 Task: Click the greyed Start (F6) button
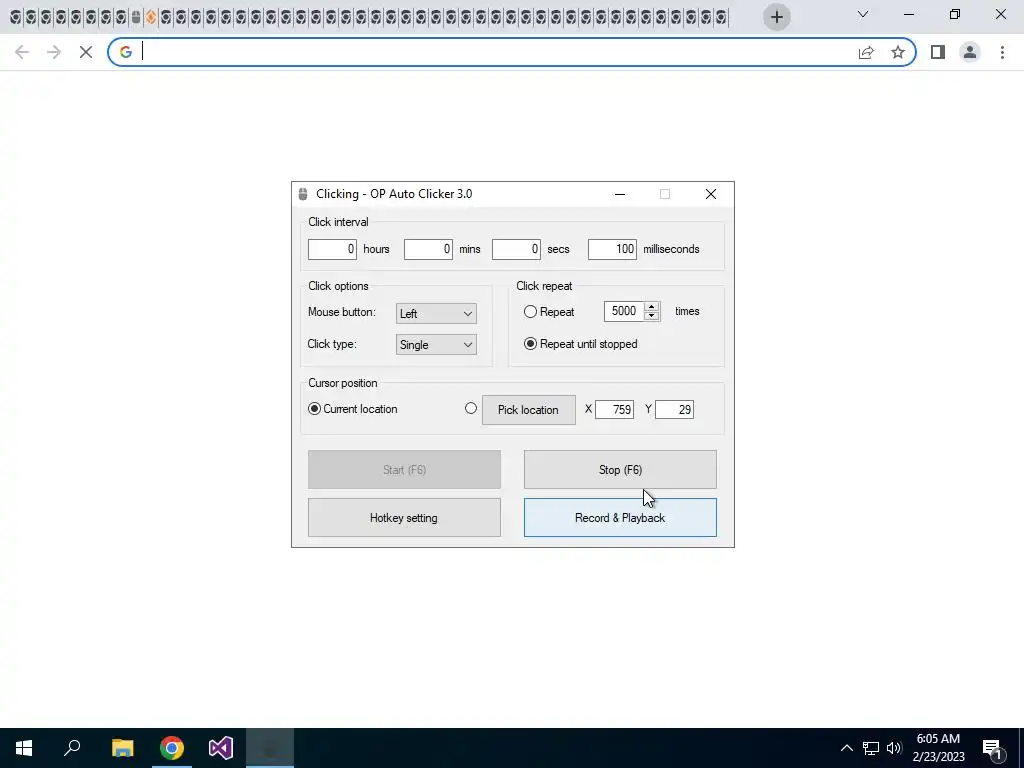point(404,470)
